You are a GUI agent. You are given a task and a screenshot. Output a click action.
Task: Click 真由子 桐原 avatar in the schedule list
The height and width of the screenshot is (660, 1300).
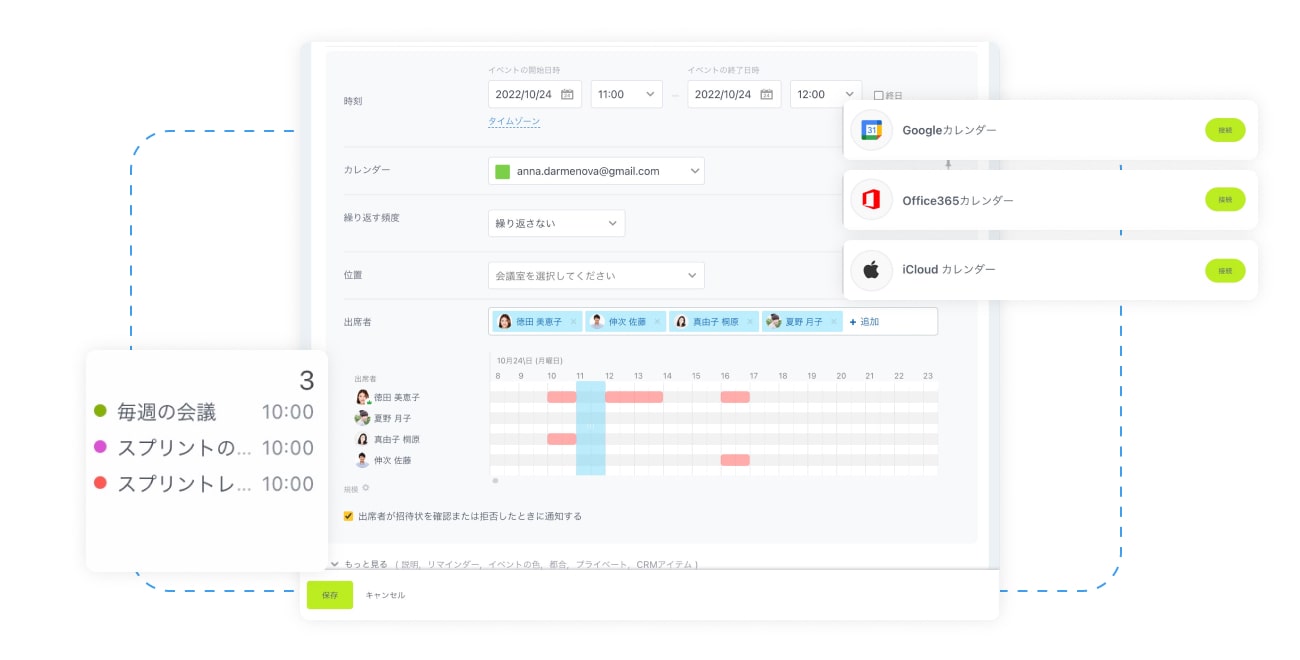pyautogui.click(x=363, y=439)
